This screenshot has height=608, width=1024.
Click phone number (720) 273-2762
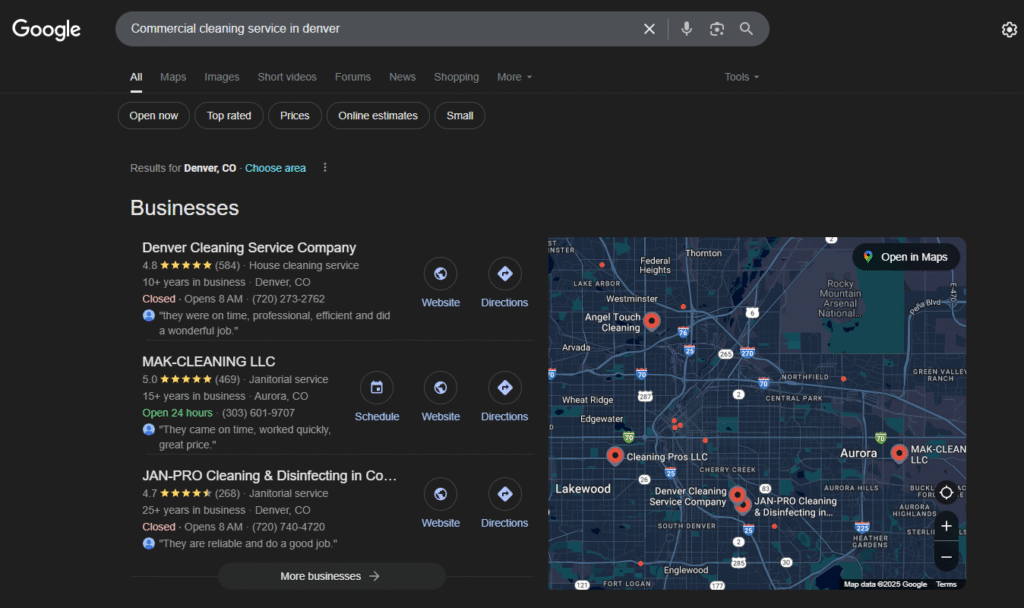click(288, 298)
